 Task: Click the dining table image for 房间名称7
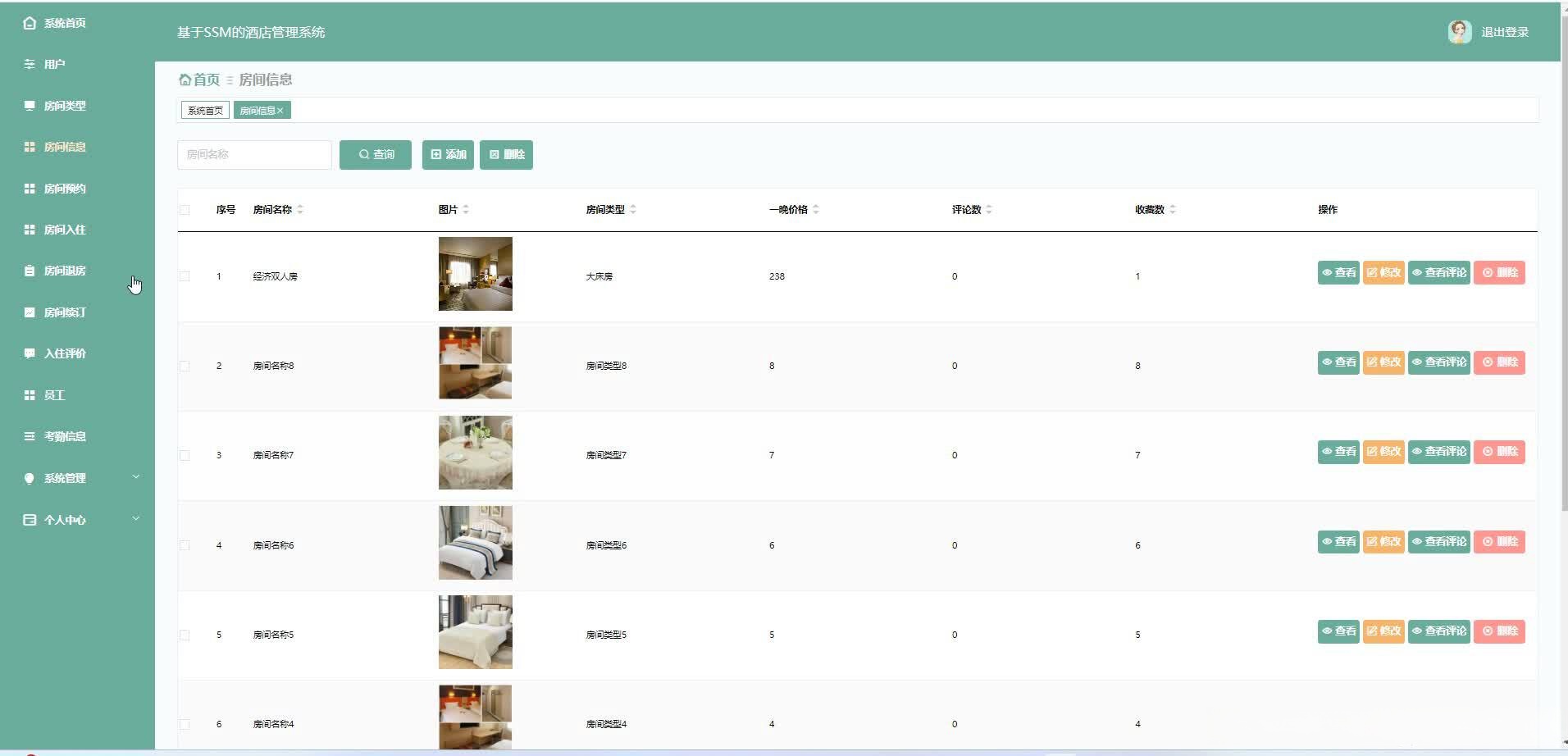pos(476,453)
